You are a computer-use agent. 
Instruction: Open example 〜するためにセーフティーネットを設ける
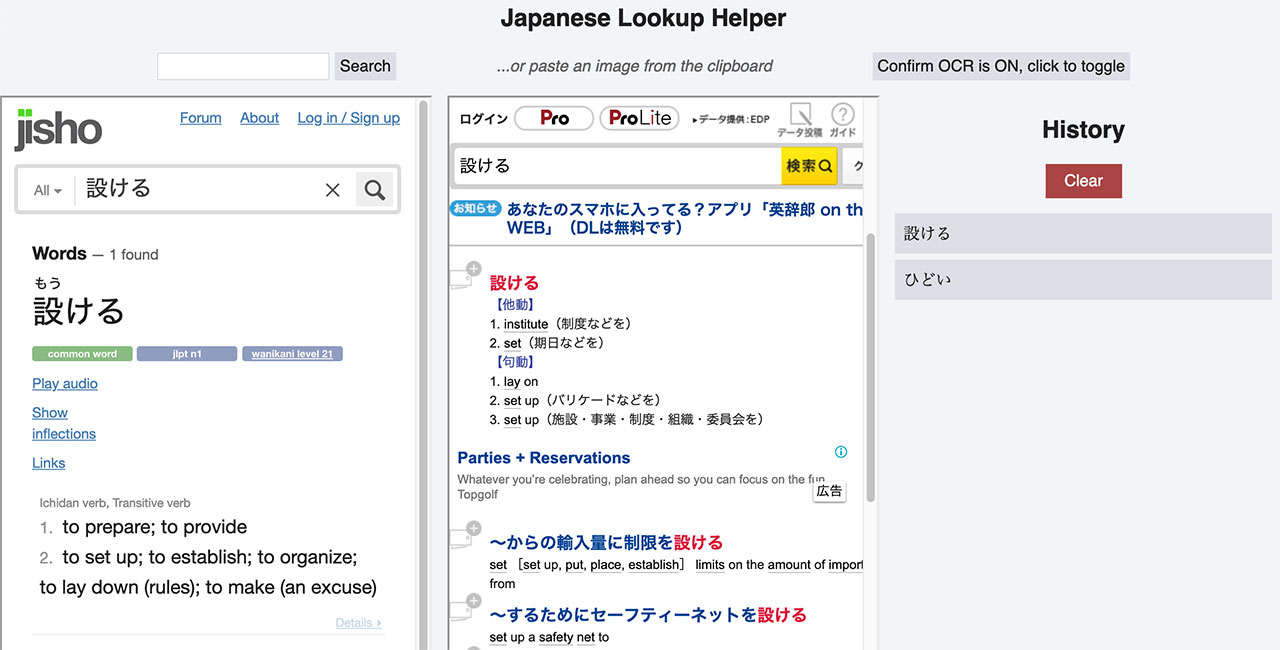(648, 615)
